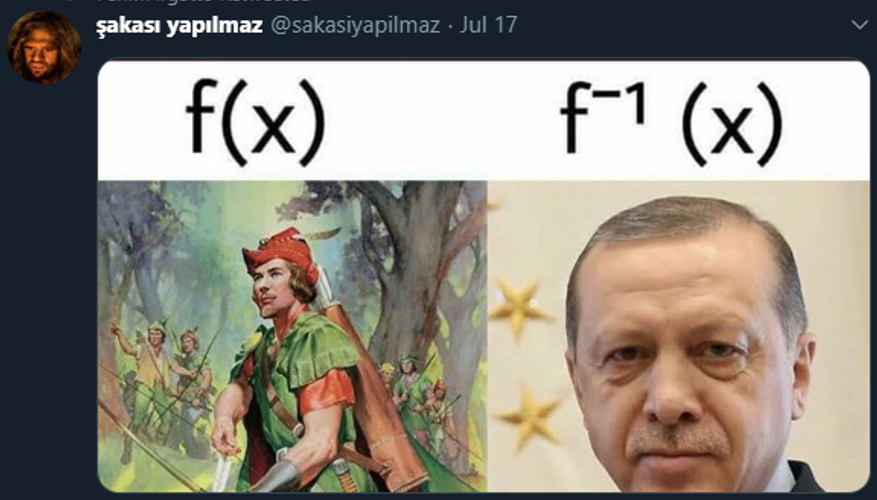
Task: Expand the tweet options caret menu
Action: (x=859, y=25)
